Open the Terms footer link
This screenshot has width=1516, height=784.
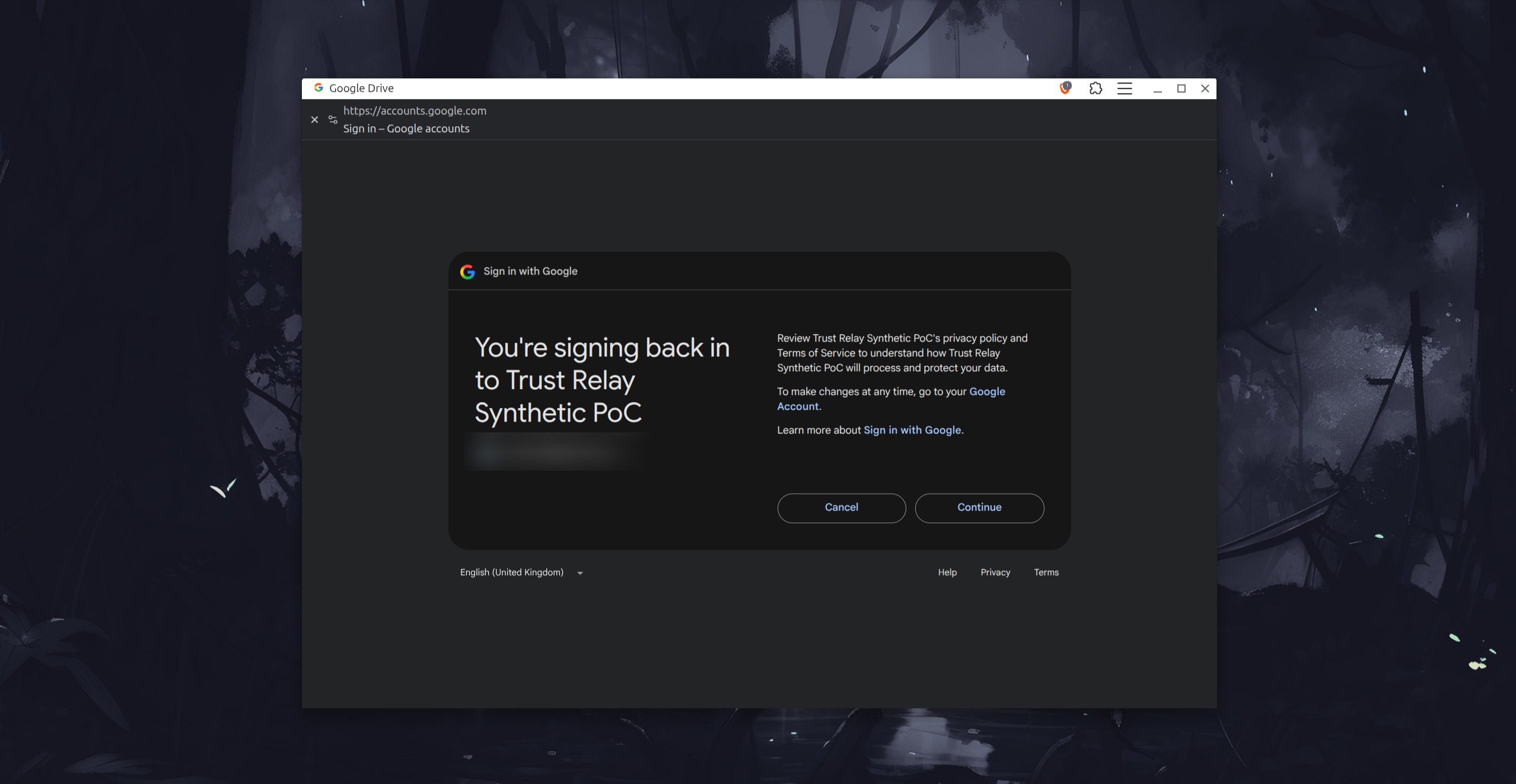pos(1046,572)
